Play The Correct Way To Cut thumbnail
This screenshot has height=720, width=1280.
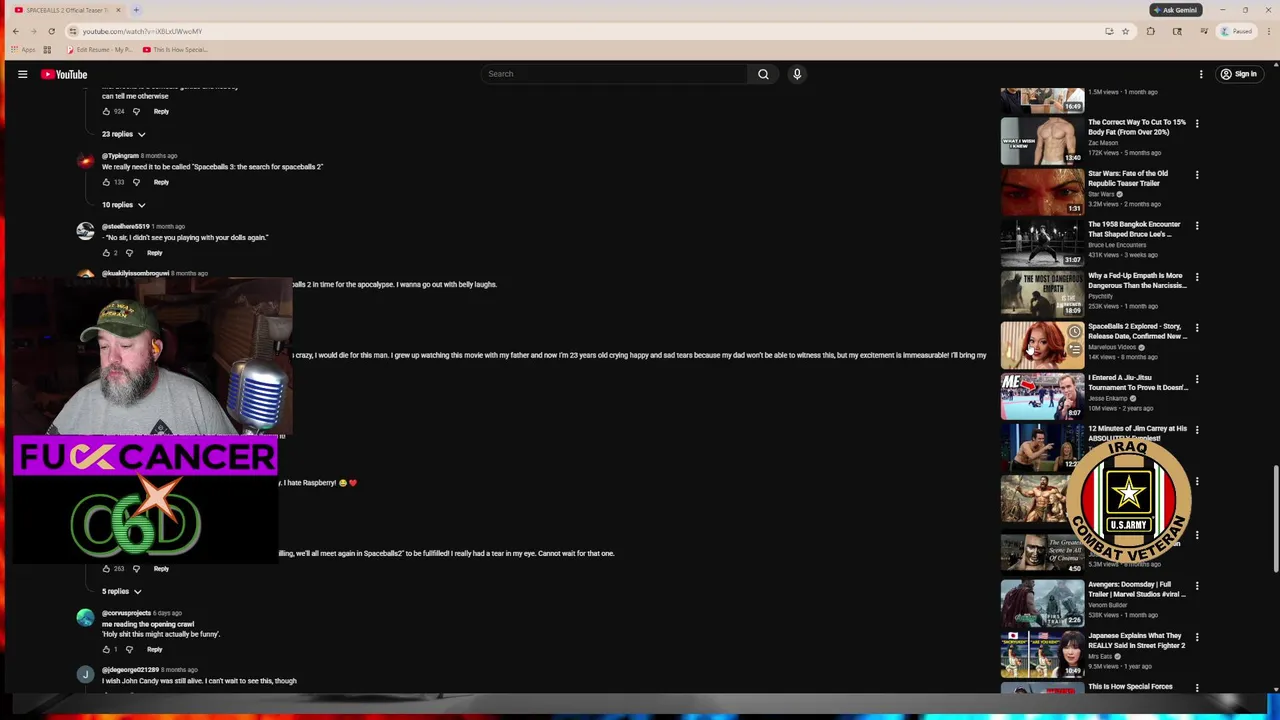[1042, 141]
